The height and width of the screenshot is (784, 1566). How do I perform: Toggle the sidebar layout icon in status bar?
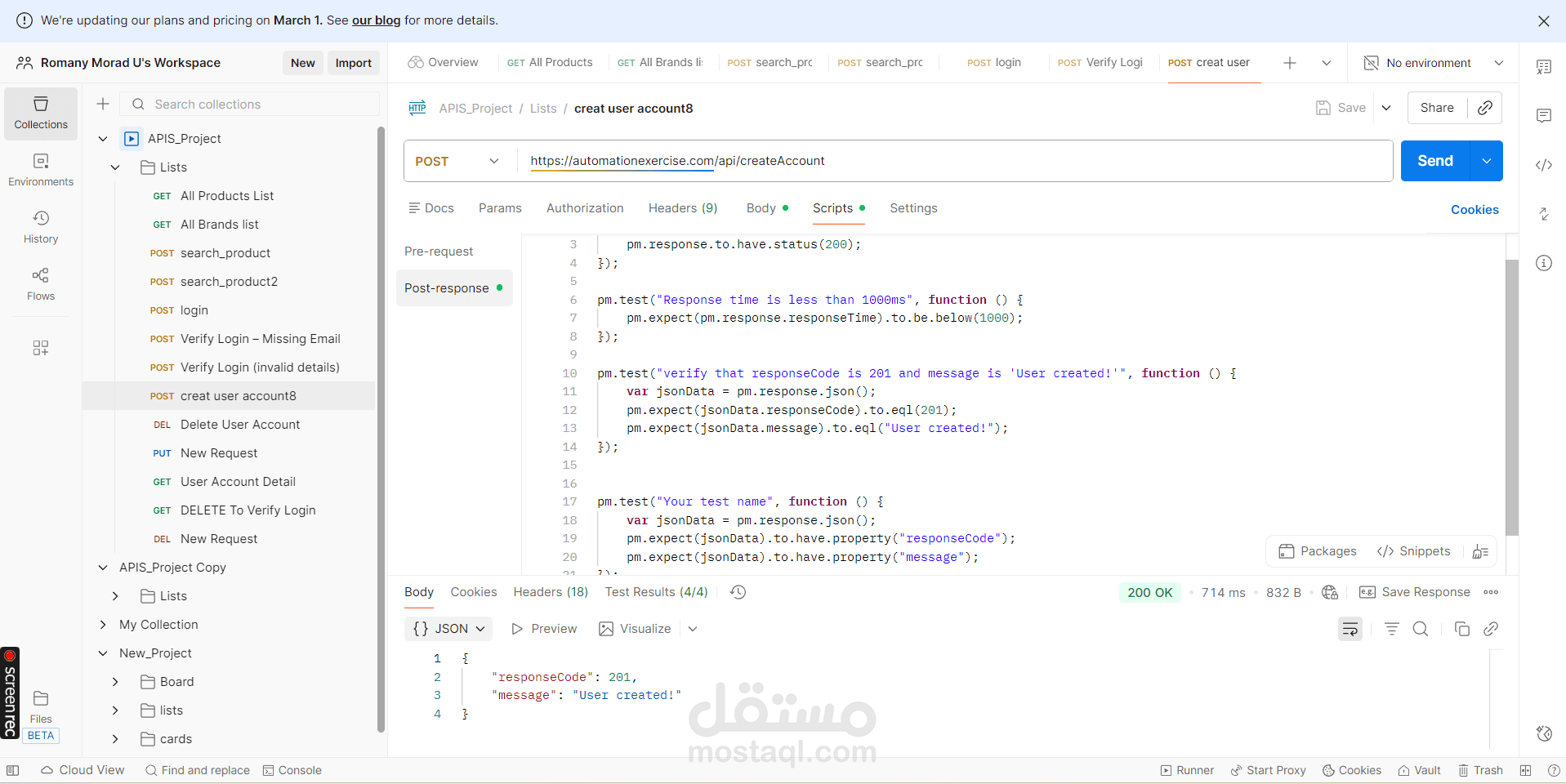coord(12,770)
